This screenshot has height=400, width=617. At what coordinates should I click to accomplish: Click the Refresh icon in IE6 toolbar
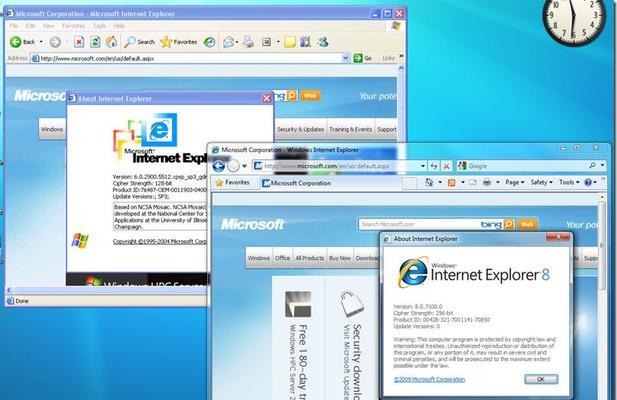click(x=95, y=42)
